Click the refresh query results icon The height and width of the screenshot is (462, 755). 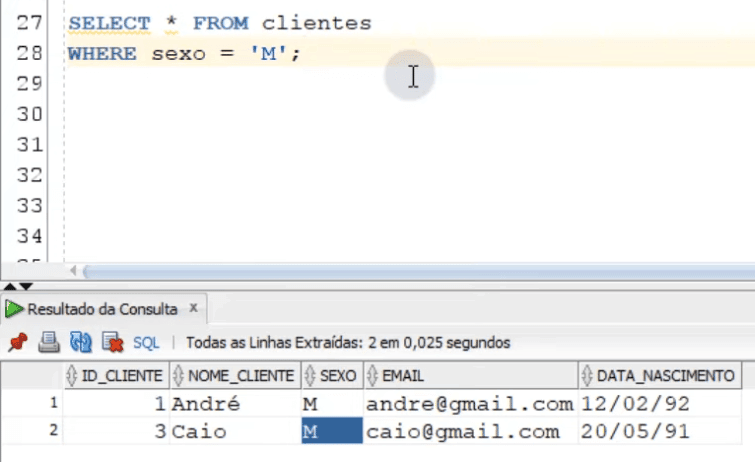pos(80,343)
